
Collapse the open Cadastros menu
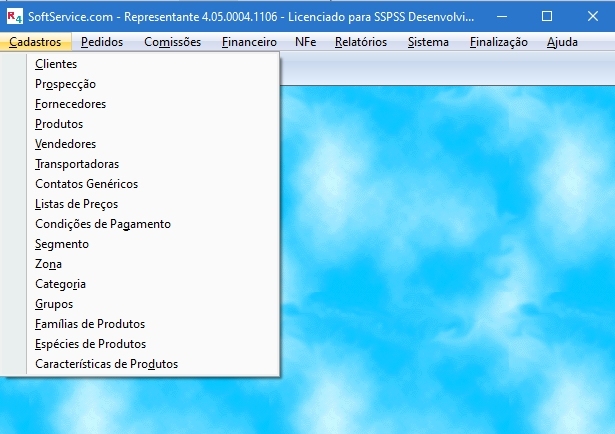pyautogui.click(x=35, y=42)
